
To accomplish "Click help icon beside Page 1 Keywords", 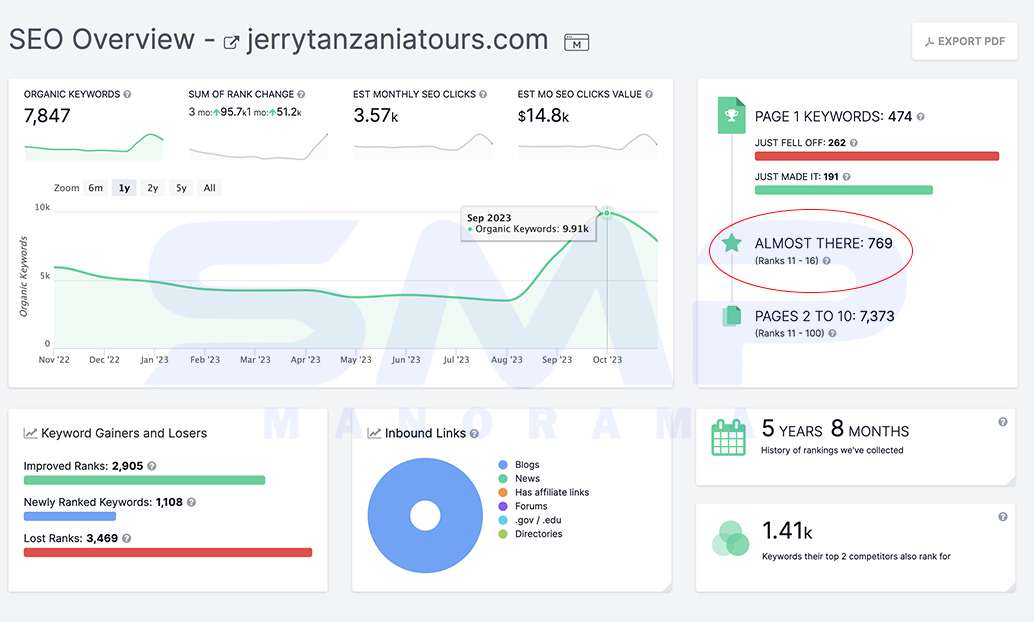I will click(x=921, y=117).
